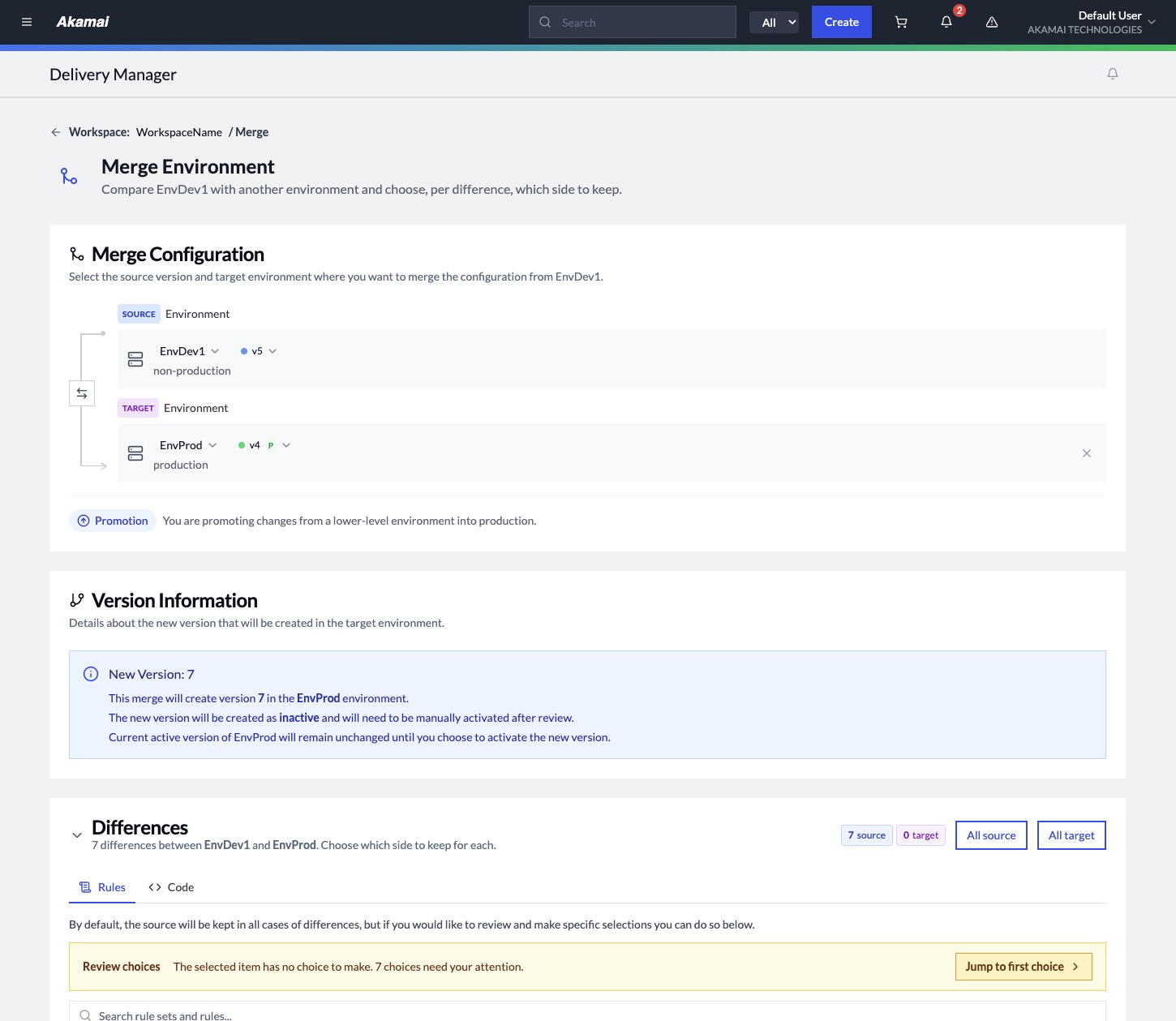The width and height of the screenshot is (1176, 1021).
Task: Click the 0 target count badge
Action: click(921, 835)
